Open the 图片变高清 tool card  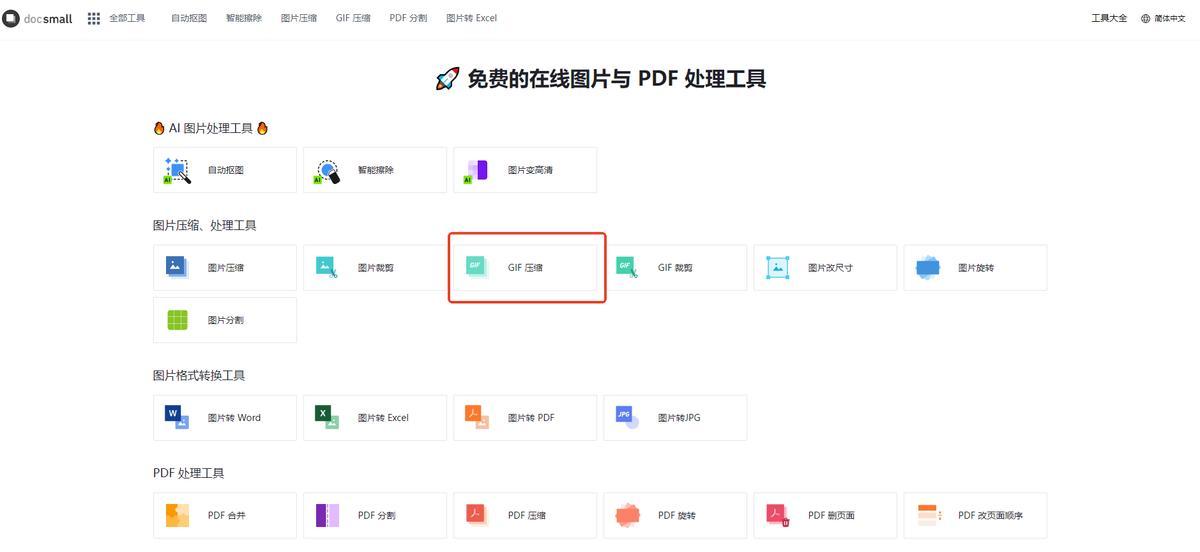(524, 170)
